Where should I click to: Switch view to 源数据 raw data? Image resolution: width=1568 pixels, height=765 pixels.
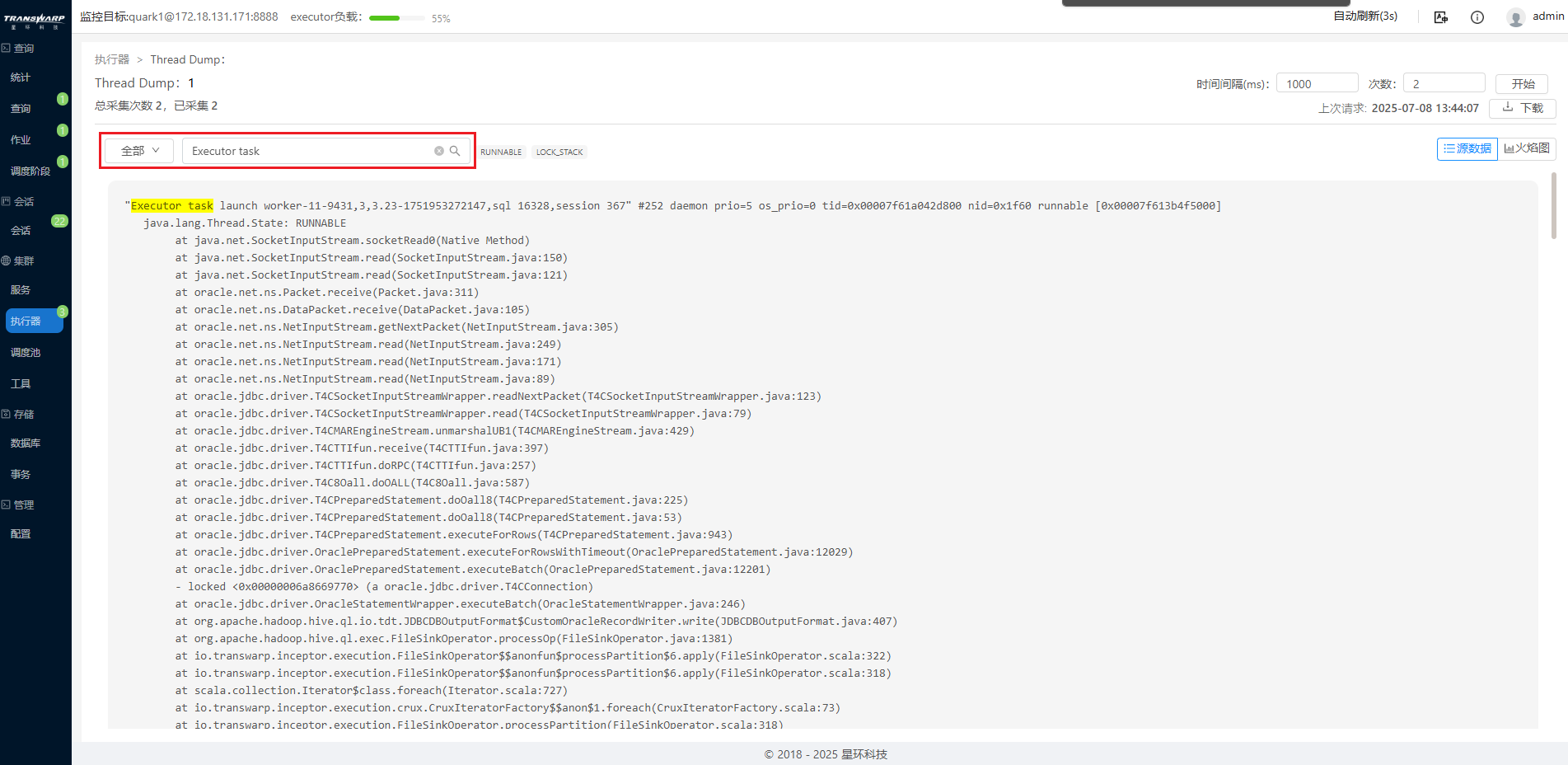click(1467, 148)
